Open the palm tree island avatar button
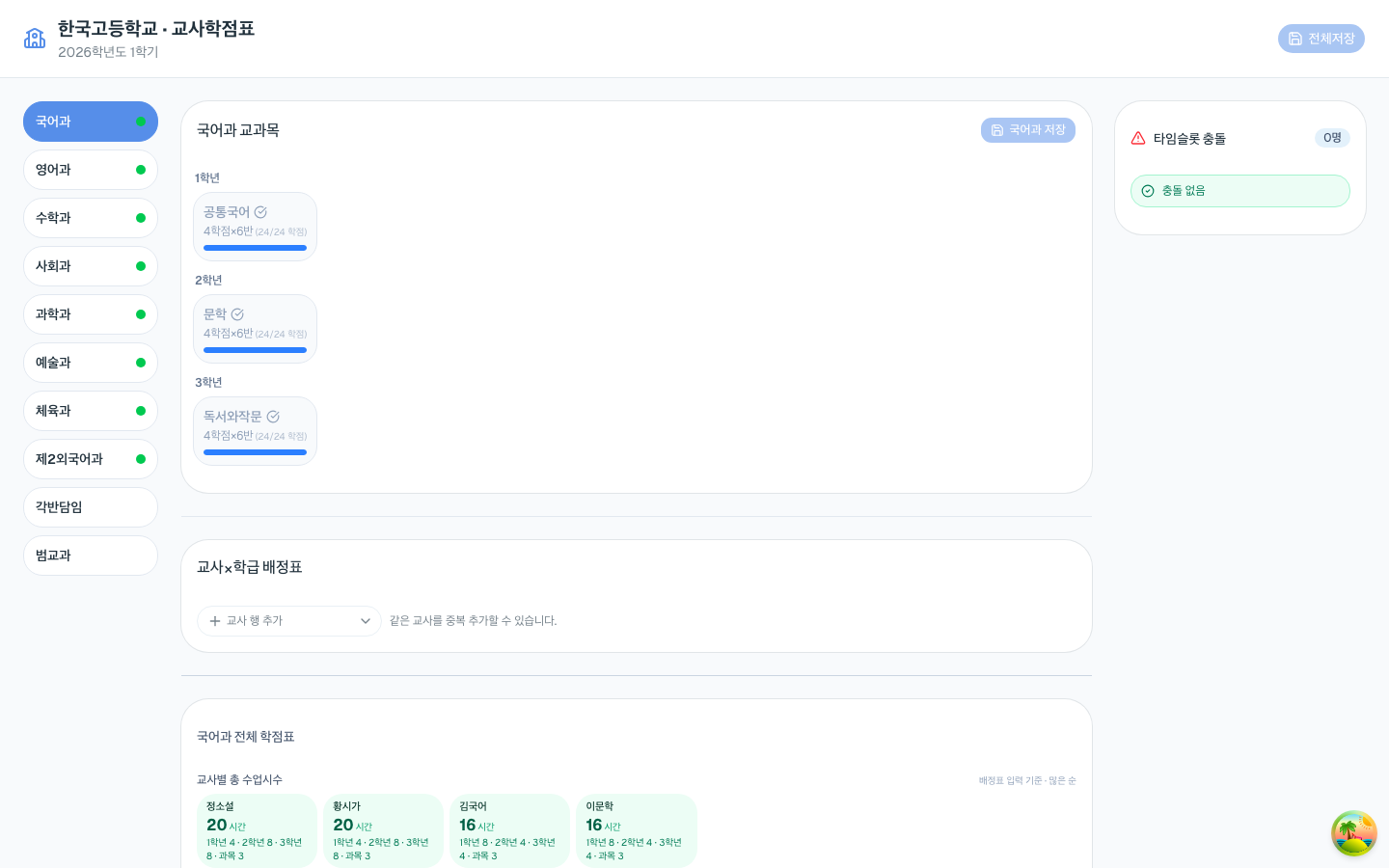Screen dimensions: 1389x868 click(x=1354, y=833)
